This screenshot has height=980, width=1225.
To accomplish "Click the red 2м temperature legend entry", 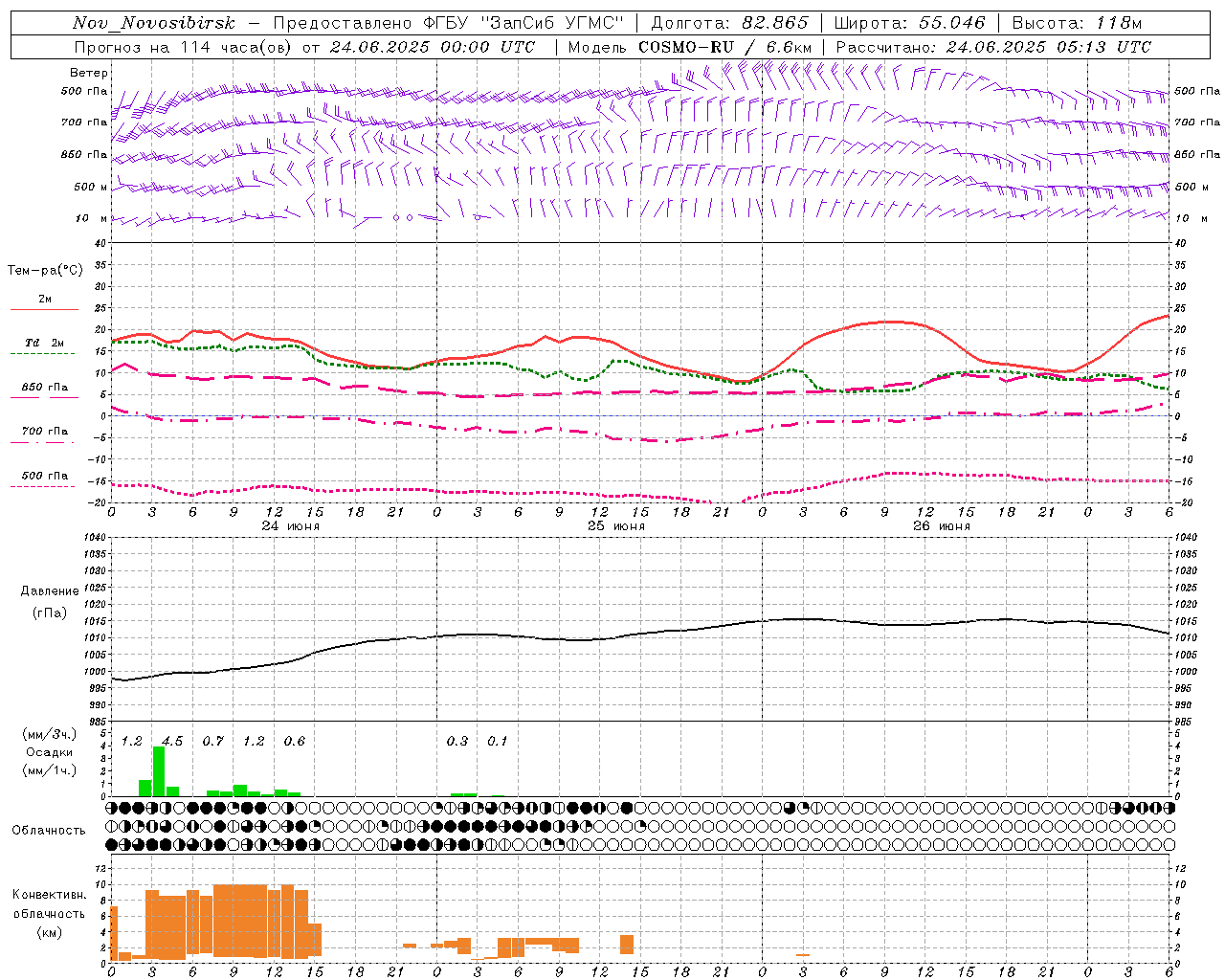I will (x=44, y=301).
